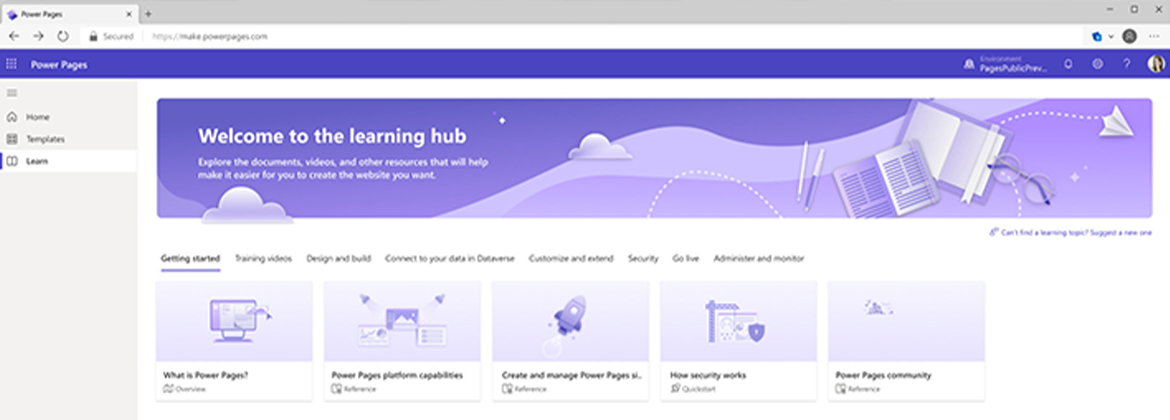
Task: Close the Power Pages browser tab
Action: (130, 14)
